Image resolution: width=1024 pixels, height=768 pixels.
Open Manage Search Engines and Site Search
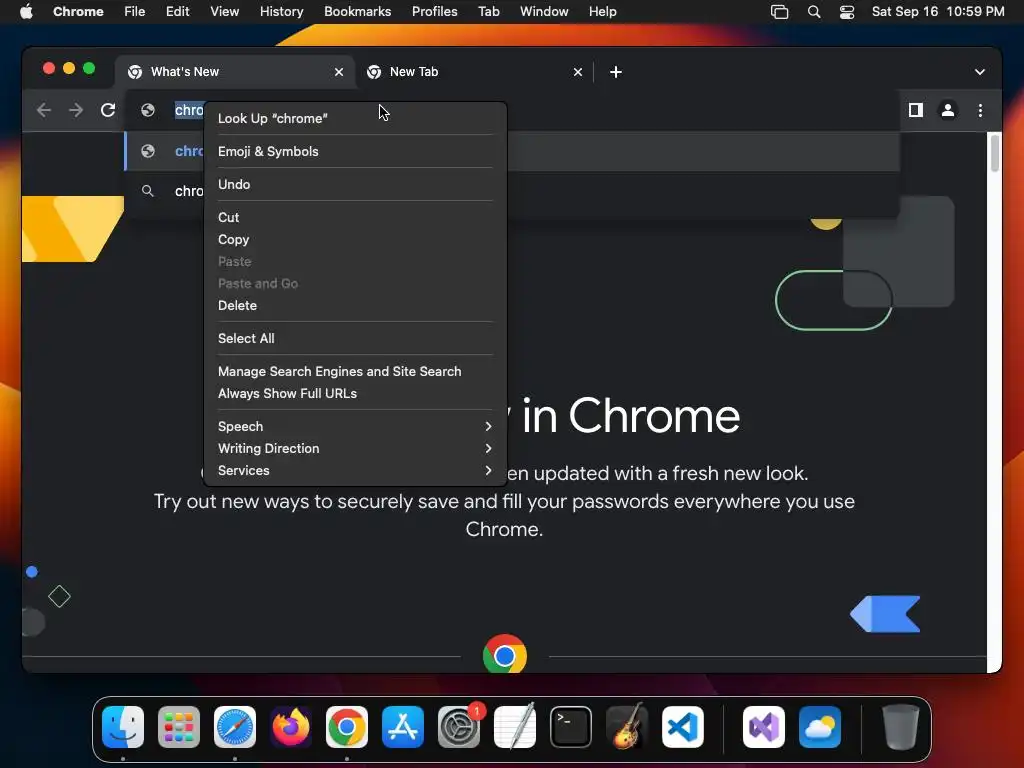click(x=355, y=372)
